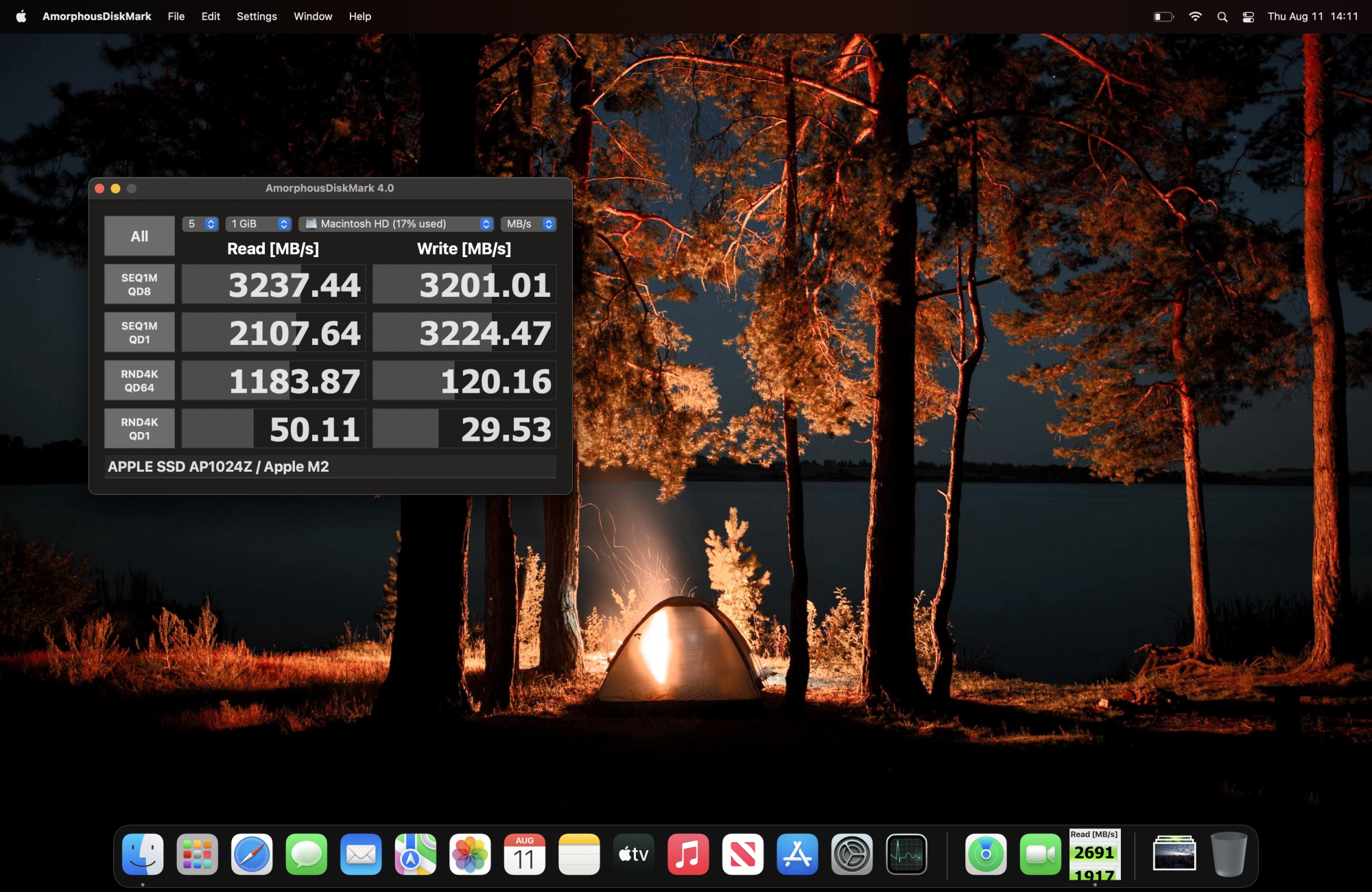This screenshot has width=1372, height=892.
Task: Click the APPLE SSD AP1024Z text field
Action: coord(330,467)
